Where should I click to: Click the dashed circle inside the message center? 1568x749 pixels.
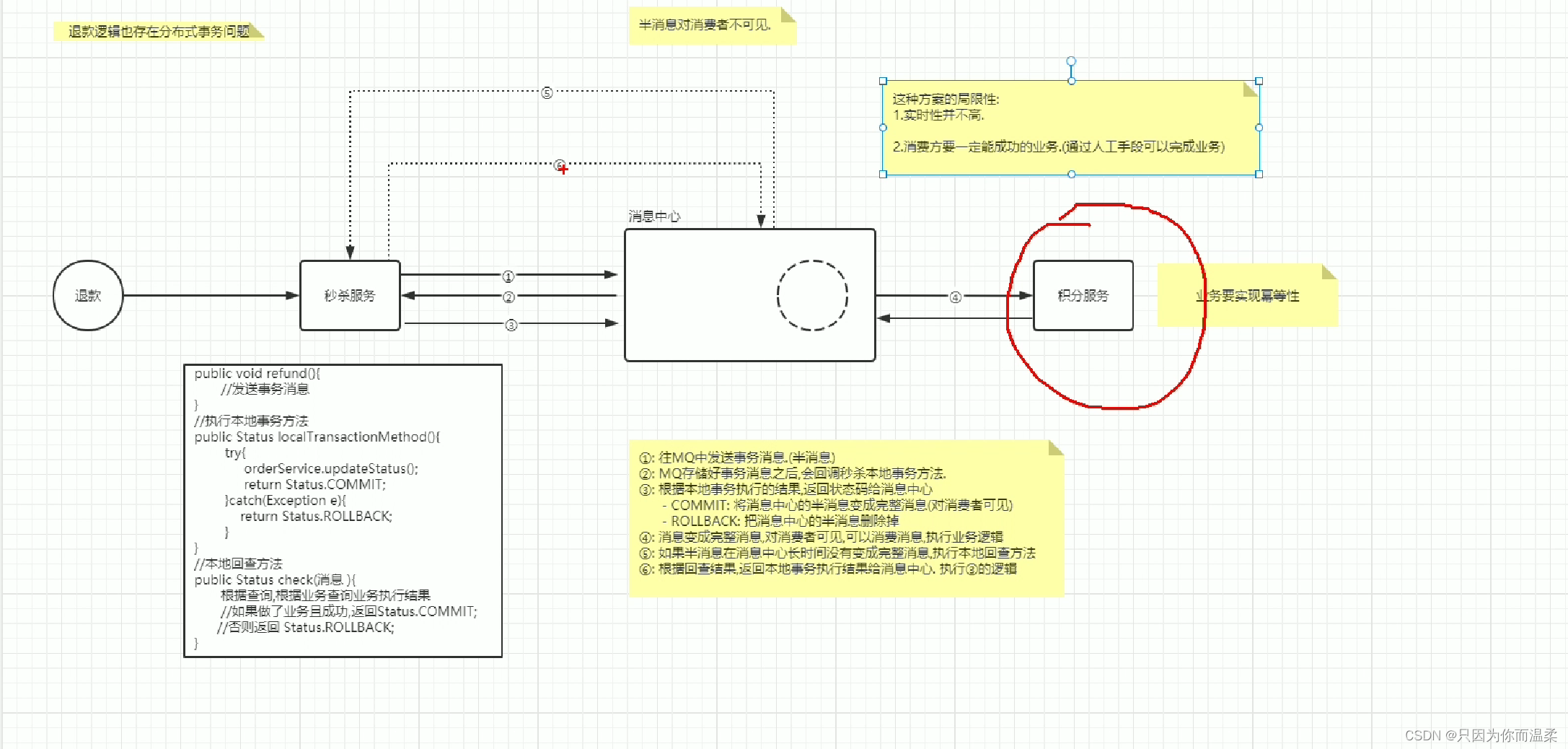pos(812,296)
